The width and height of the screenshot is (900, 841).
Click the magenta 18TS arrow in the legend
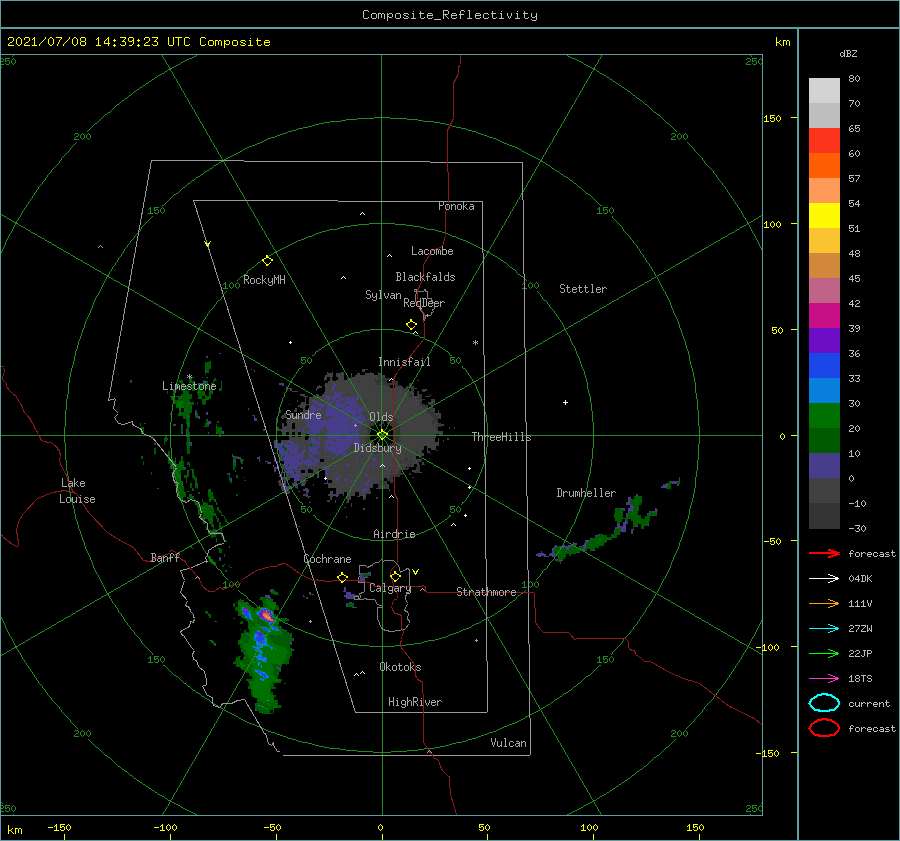pyautogui.click(x=824, y=679)
